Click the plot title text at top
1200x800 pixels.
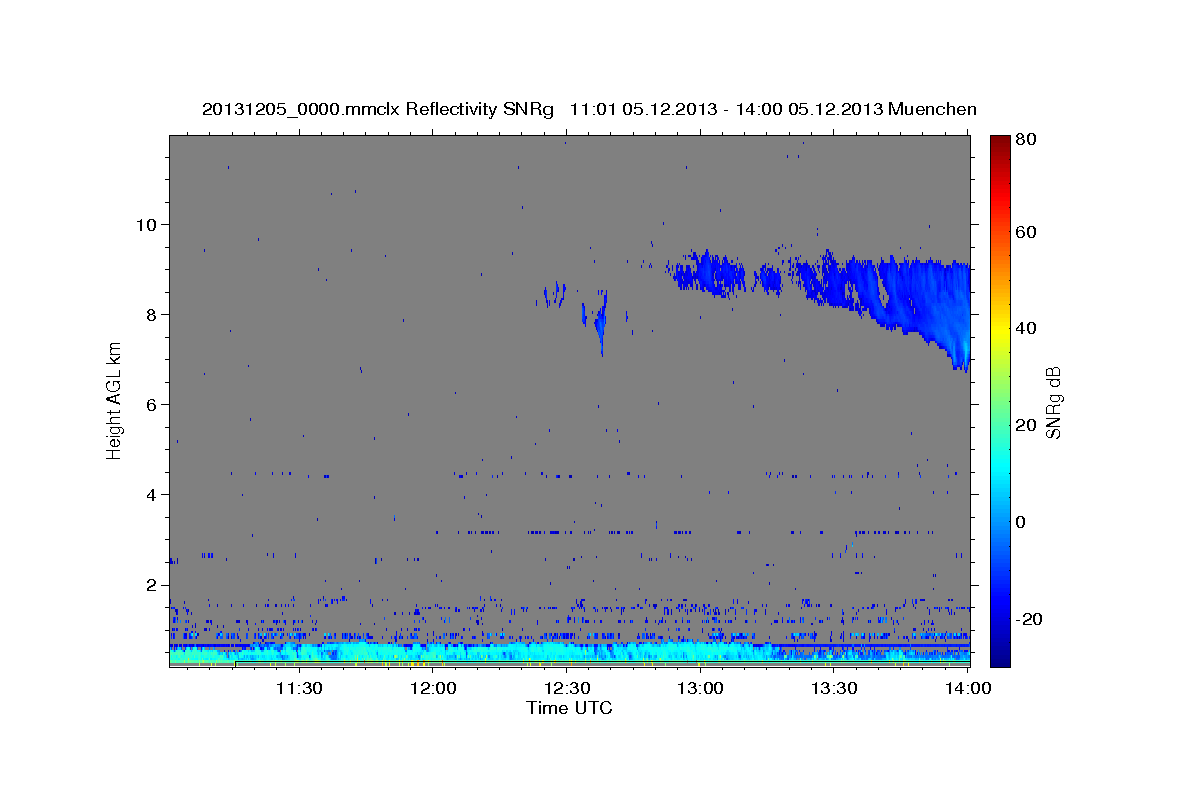click(x=589, y=109)
